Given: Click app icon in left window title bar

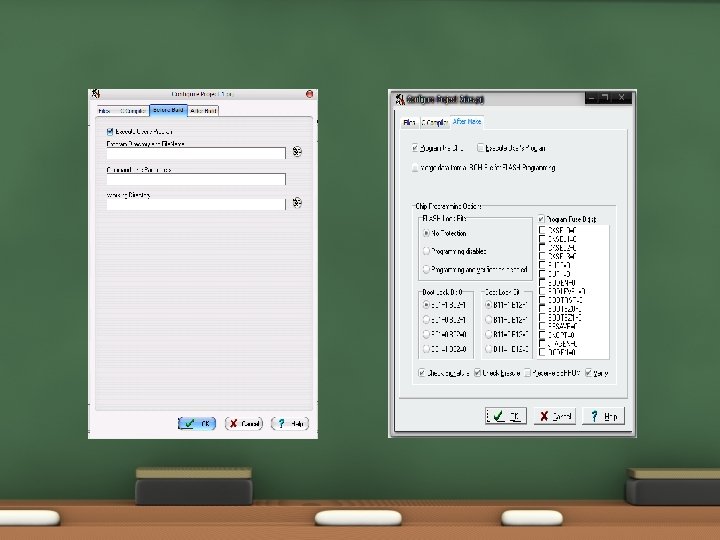Looking at the screenshot, I should [96, 94].
